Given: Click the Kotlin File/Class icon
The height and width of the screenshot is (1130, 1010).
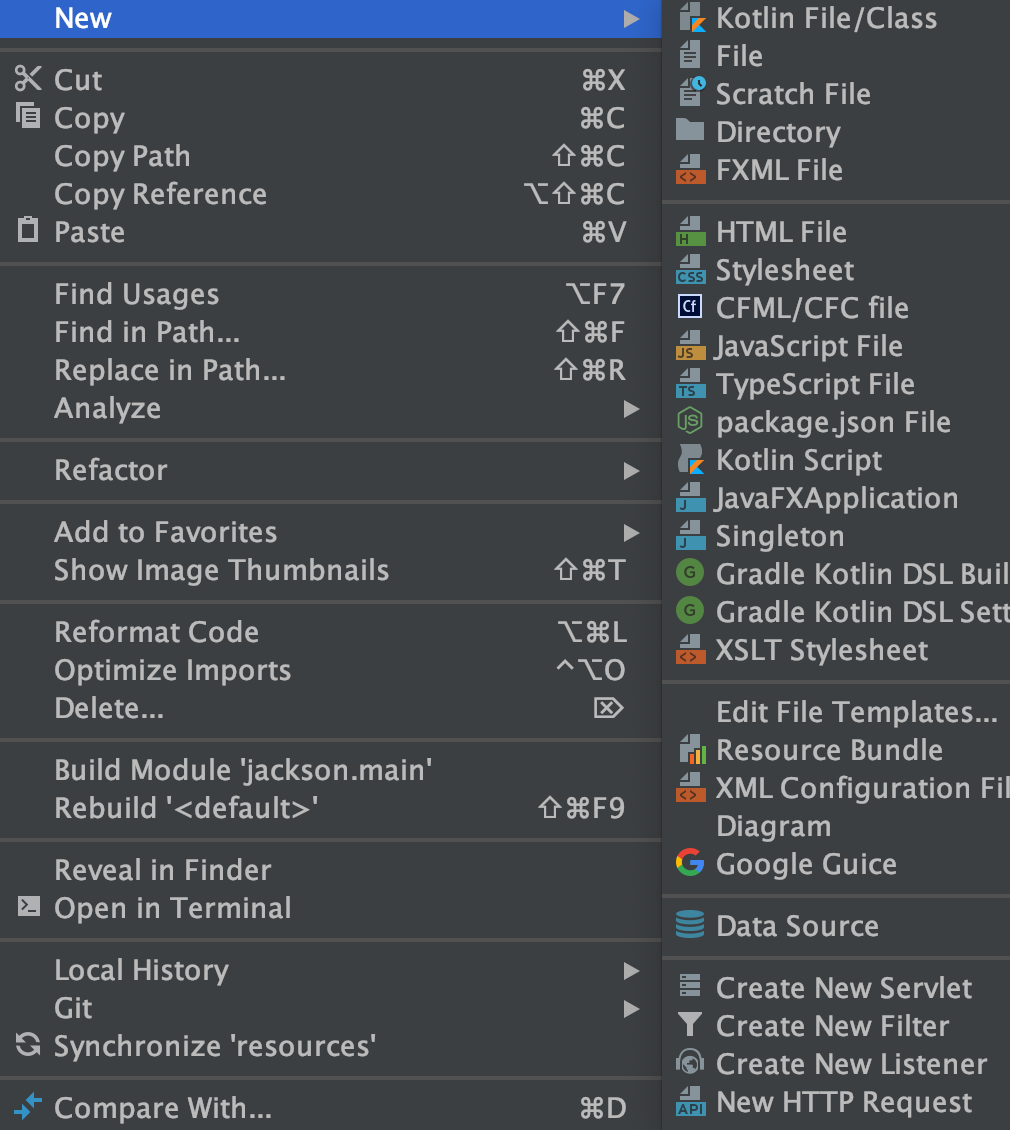Looking at the screenshot, I should click(691, 18).
